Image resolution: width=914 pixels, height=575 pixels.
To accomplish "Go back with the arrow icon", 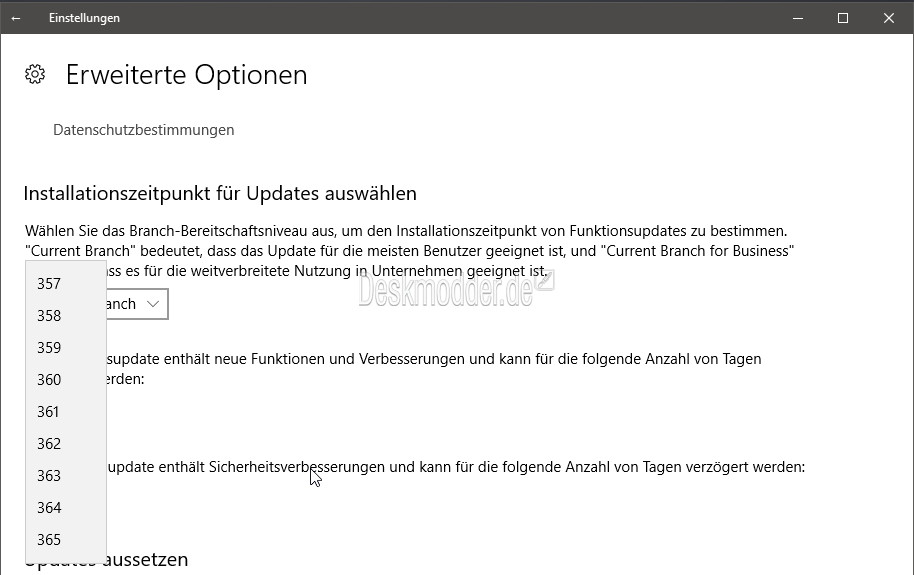I will point(16,18).
